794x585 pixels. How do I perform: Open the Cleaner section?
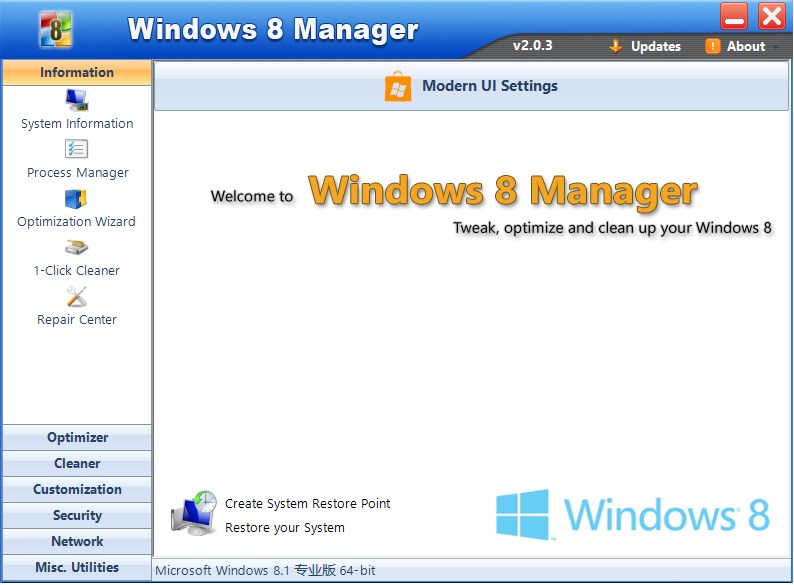77,463
